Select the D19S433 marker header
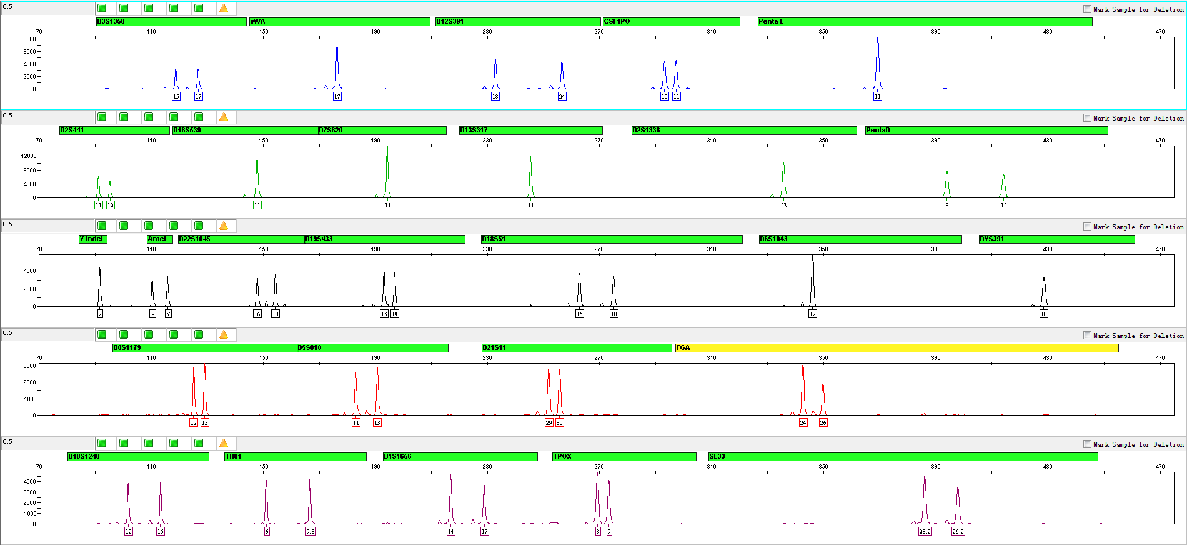The width and height of the screenshot is (1188, 545). [384, 240]
